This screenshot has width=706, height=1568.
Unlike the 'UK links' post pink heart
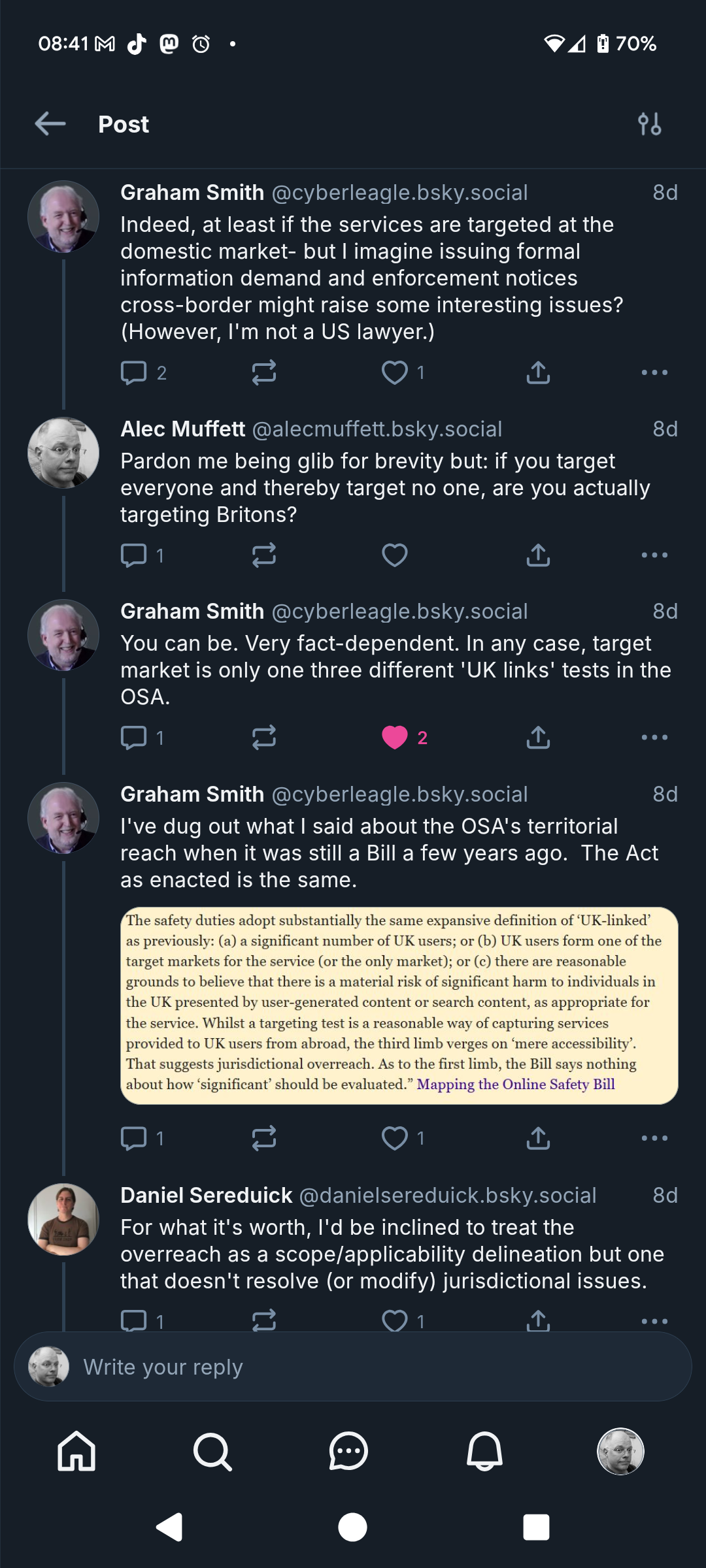(x=395, y=738)
